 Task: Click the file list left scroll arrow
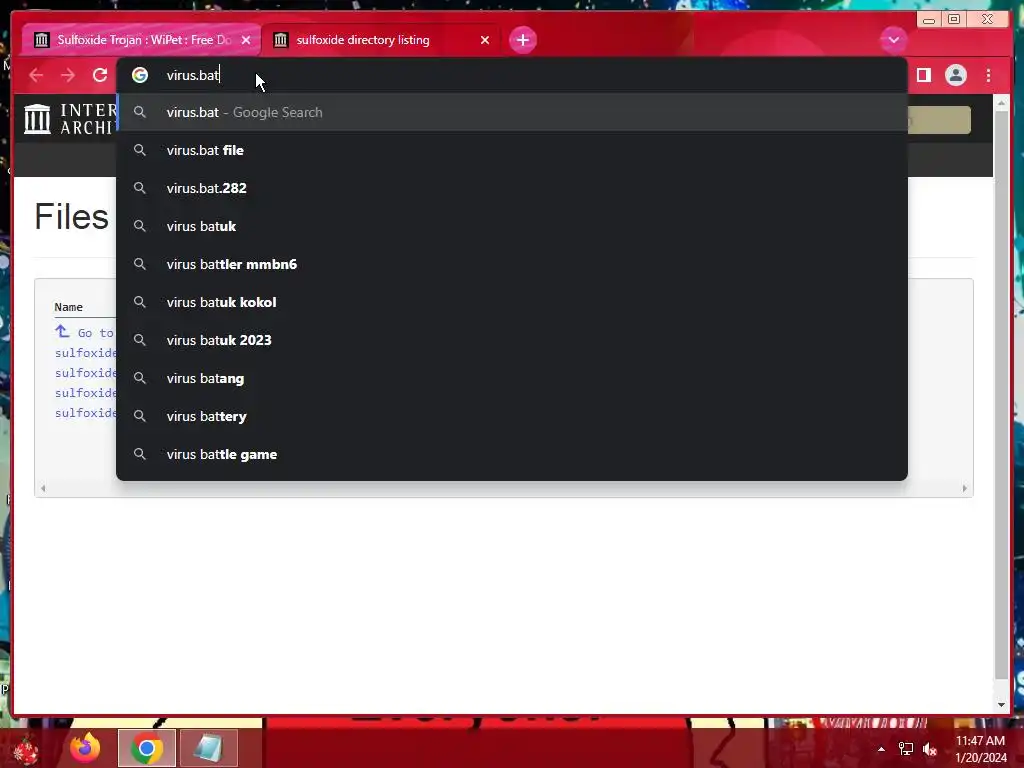43,488
